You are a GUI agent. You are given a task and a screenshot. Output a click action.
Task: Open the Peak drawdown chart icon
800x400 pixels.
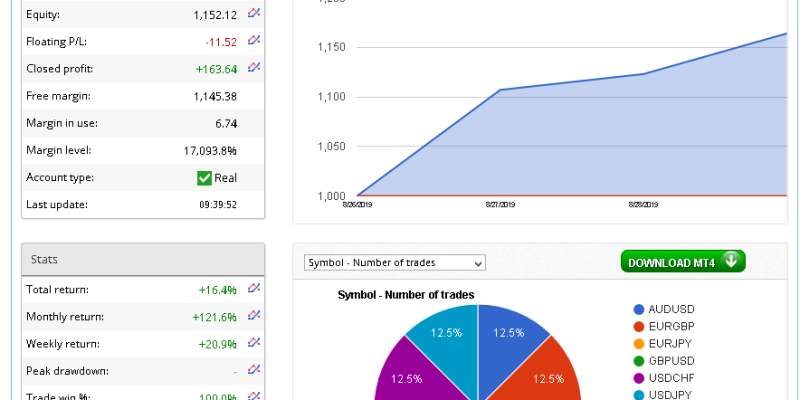(x=254, y=370)
